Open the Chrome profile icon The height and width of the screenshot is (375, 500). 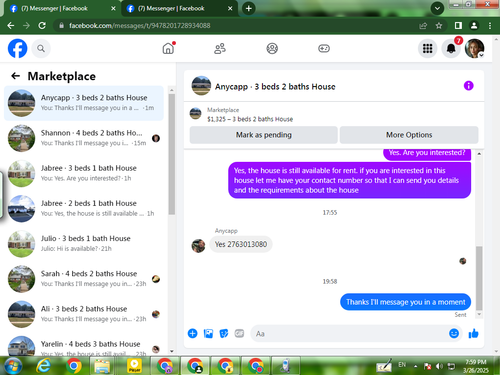[474, 25]
